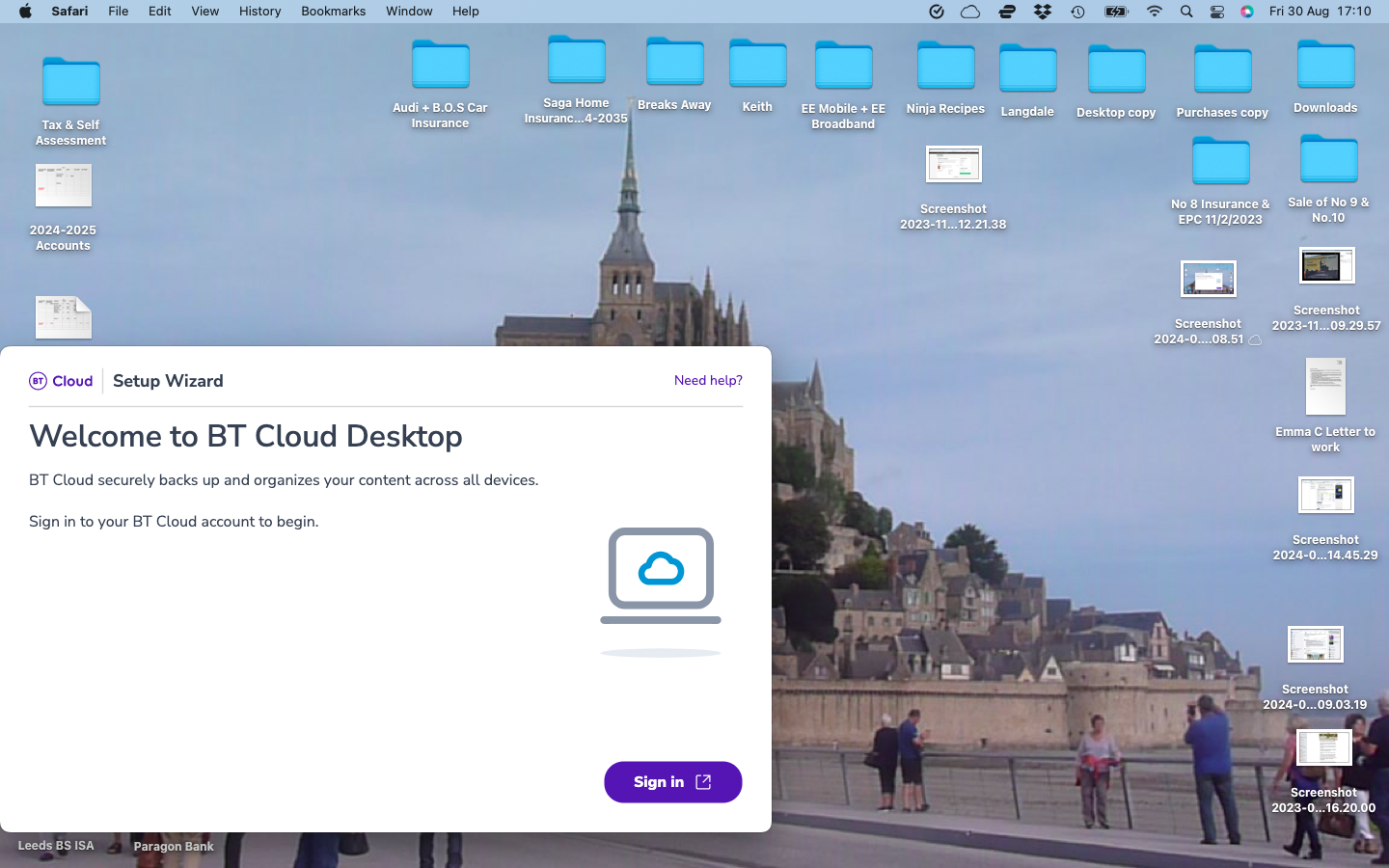Screen dimensions: 1389x868
Task: Click the Leeds BS ISA desktop label
Action: point(56,846)
